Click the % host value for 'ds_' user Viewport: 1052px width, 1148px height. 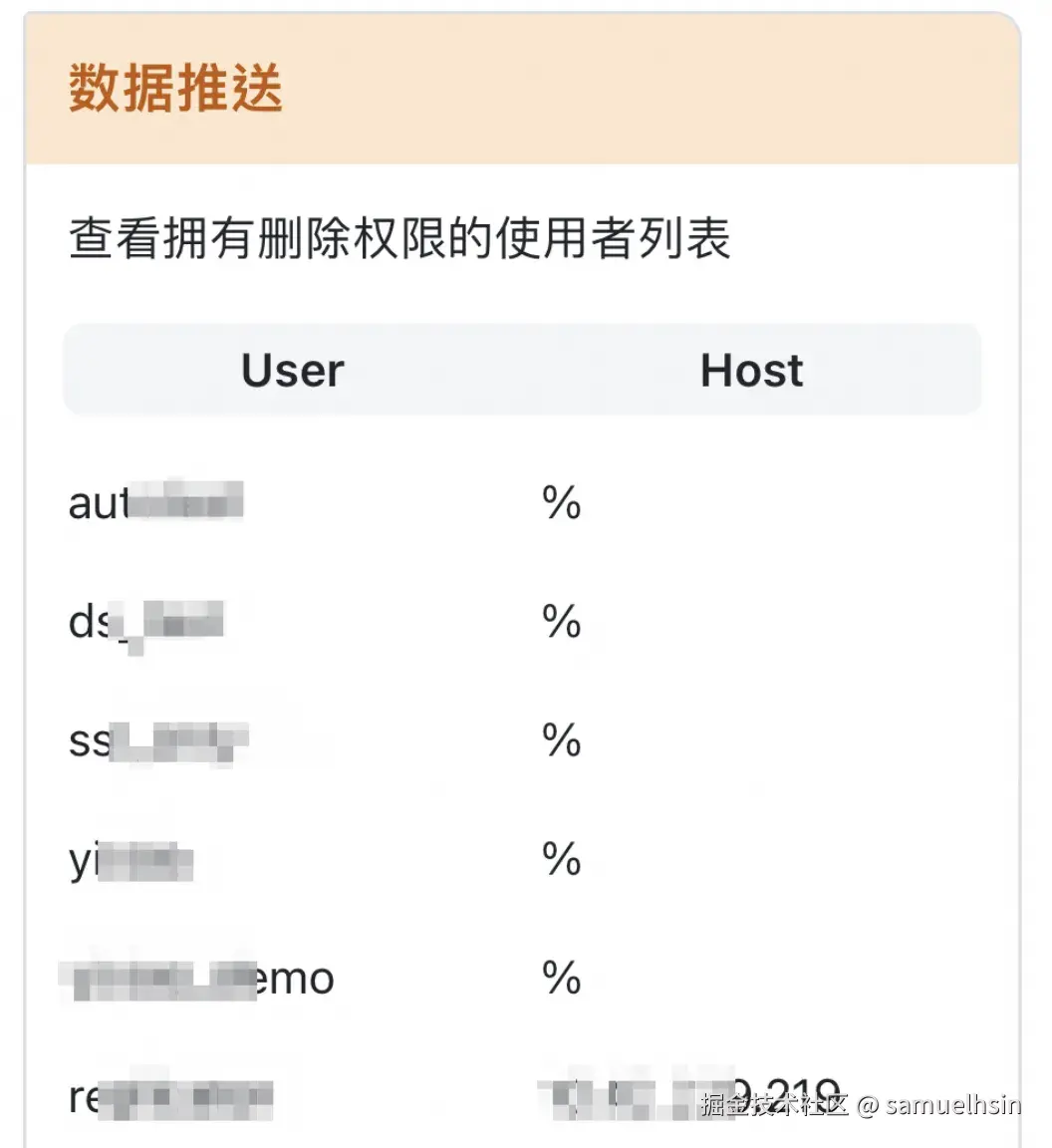pyautogui.click(x=562, y=622)
